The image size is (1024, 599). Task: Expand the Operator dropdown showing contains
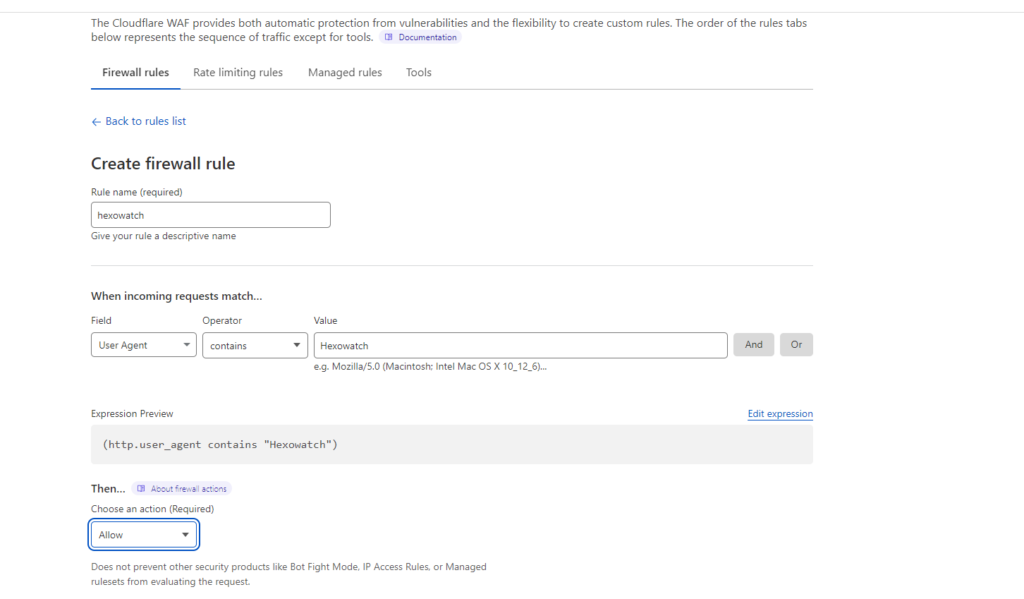[255, 346]
